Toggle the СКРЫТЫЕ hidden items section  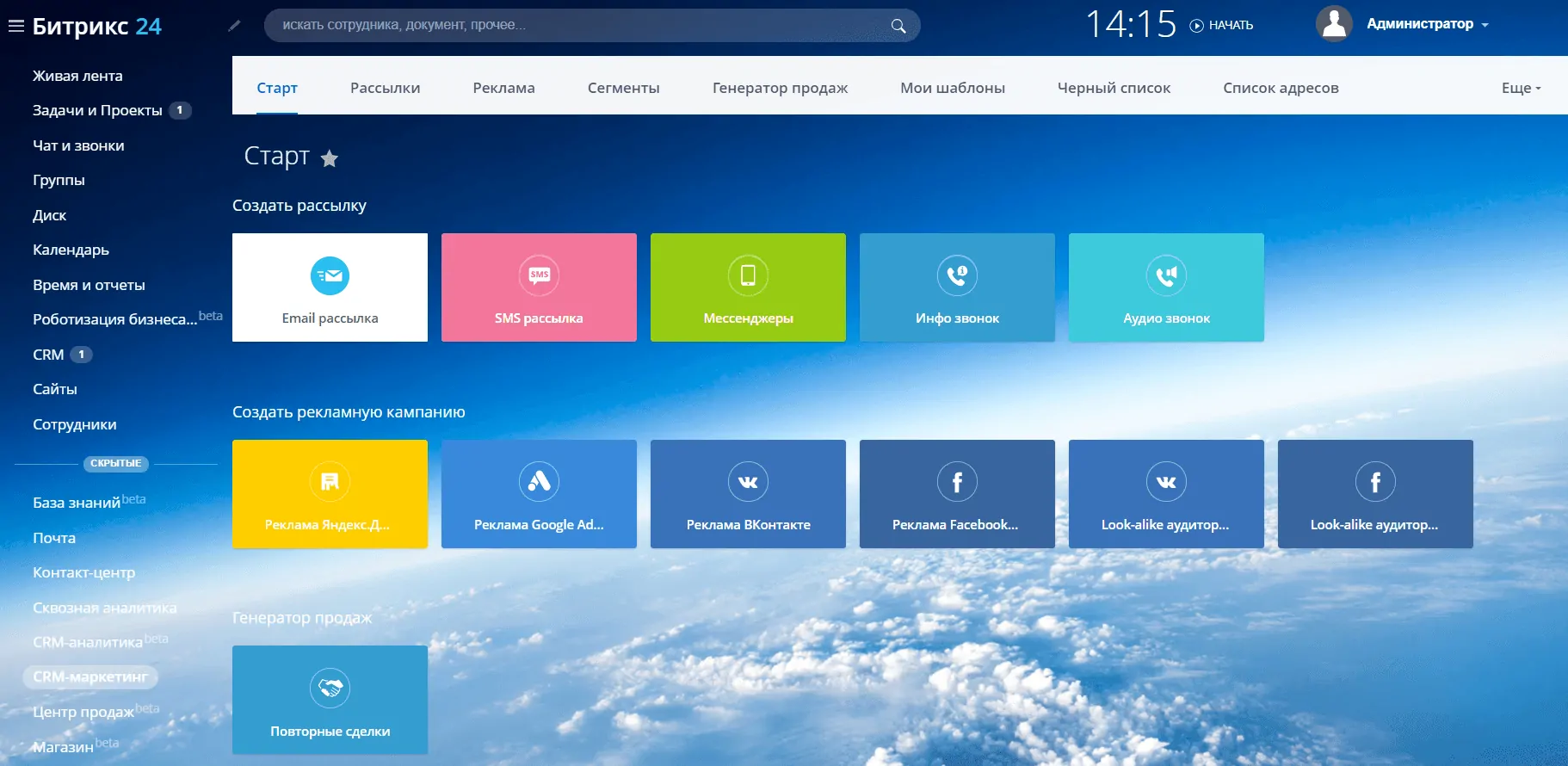pos(116,464)
